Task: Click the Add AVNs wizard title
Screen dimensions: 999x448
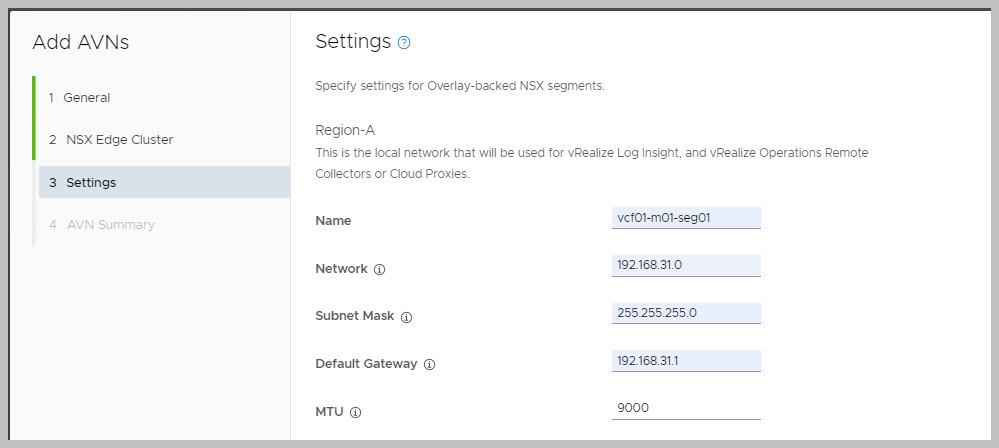Action: 81,42
